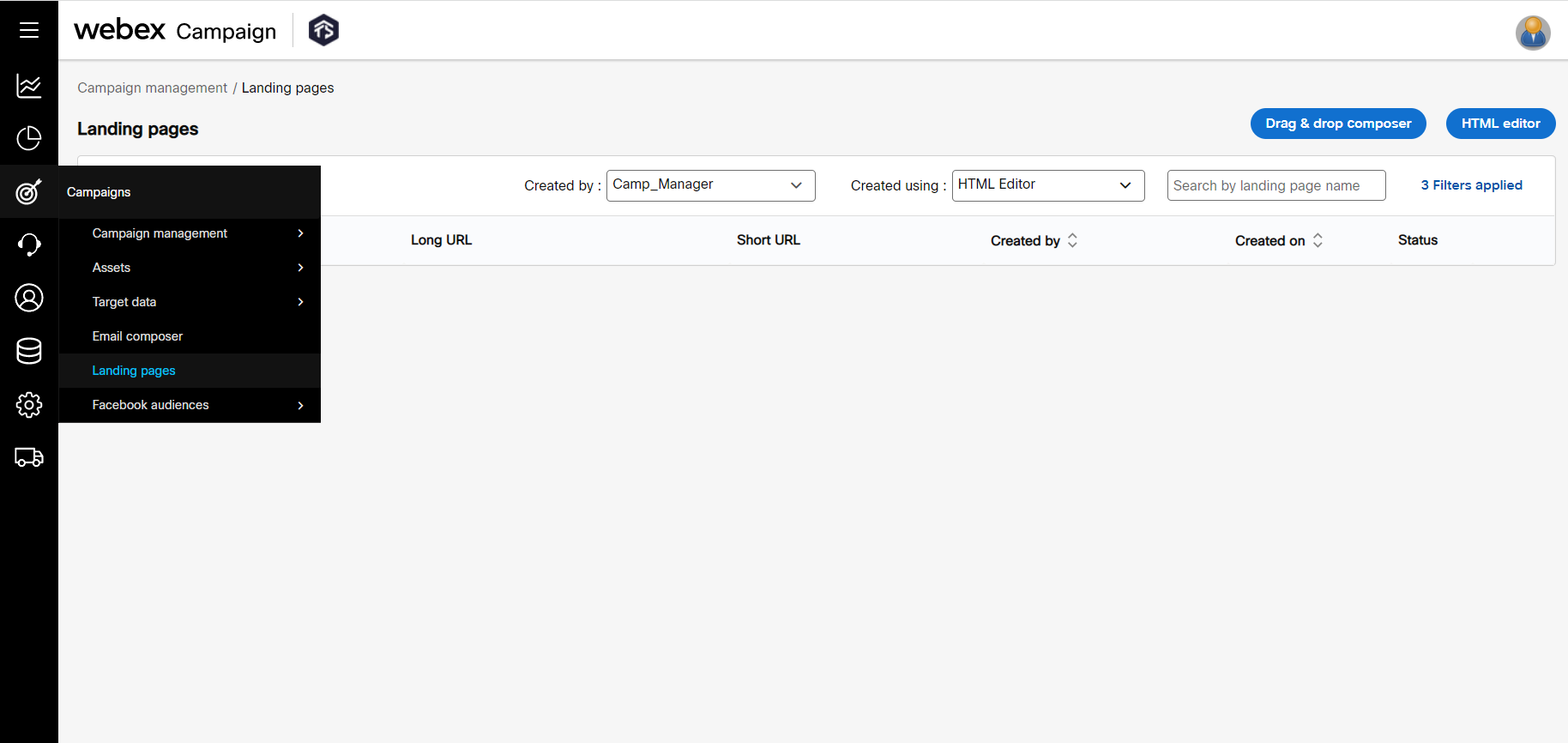The width and height of the screenshot is (1568, 743).
Task: Go to Campaign management breadcrumb
Action: point(152,88)
